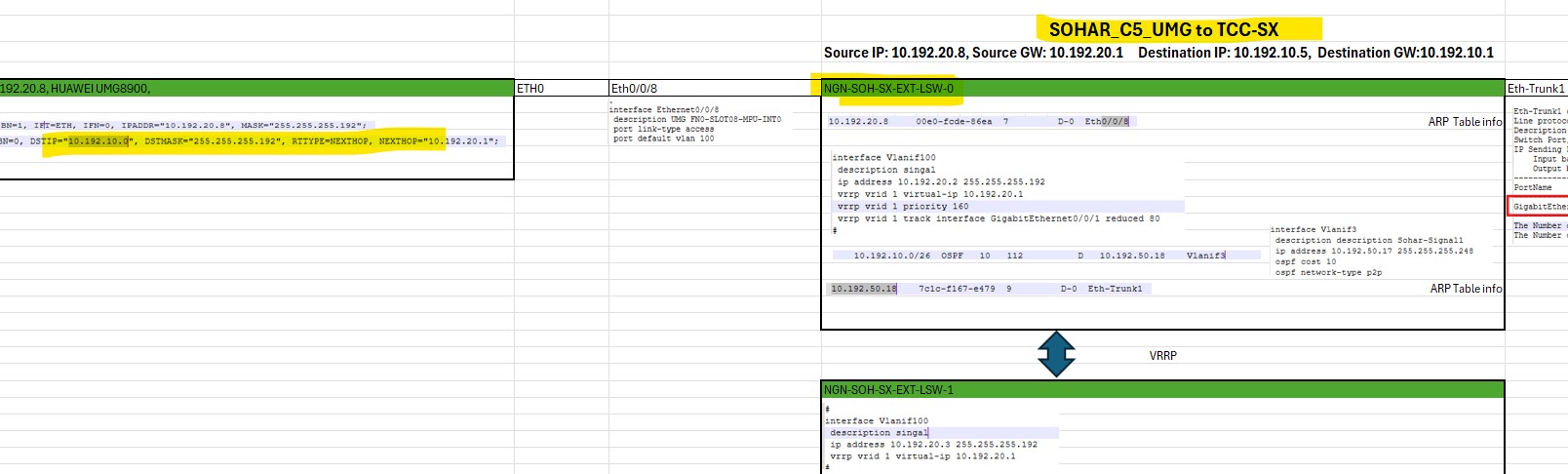The height and width of the screenshot is (474, 1568).
Task: Click the ETH0 cell
Action: click(x=561, y=89)
